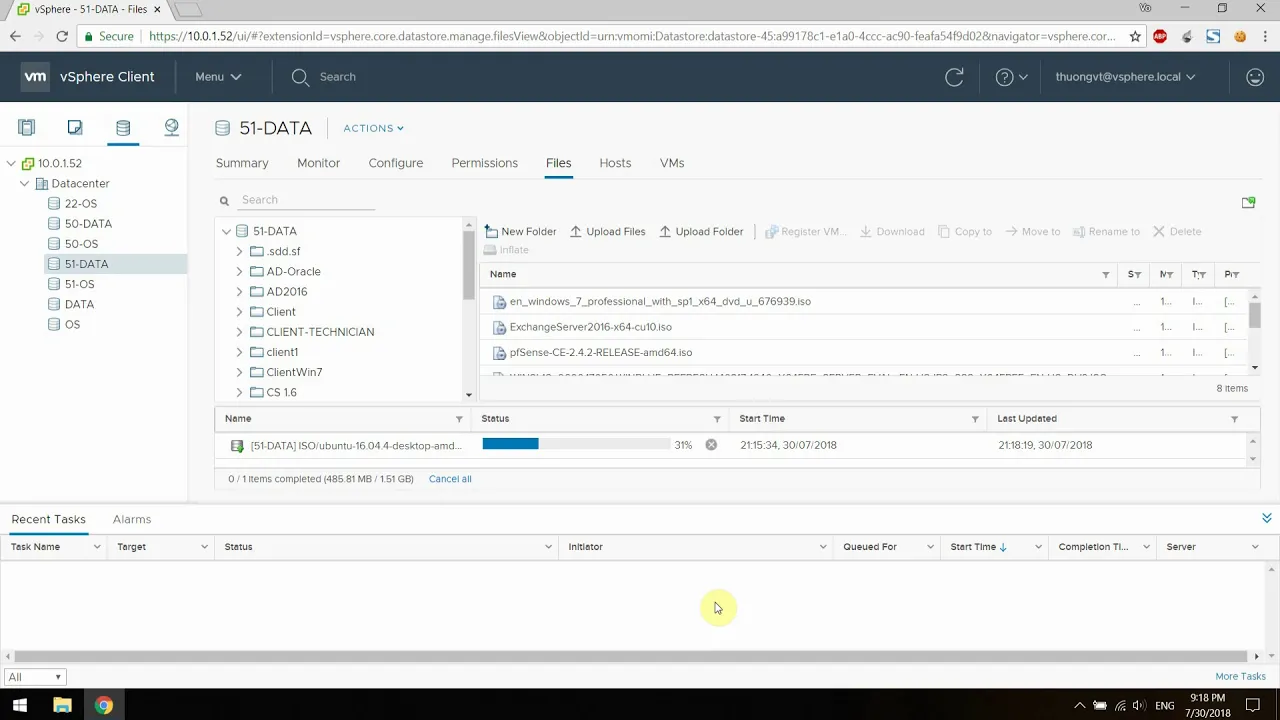Open the Alarms tab
This screenshot has height=720, width=1280.
(132, 519)
